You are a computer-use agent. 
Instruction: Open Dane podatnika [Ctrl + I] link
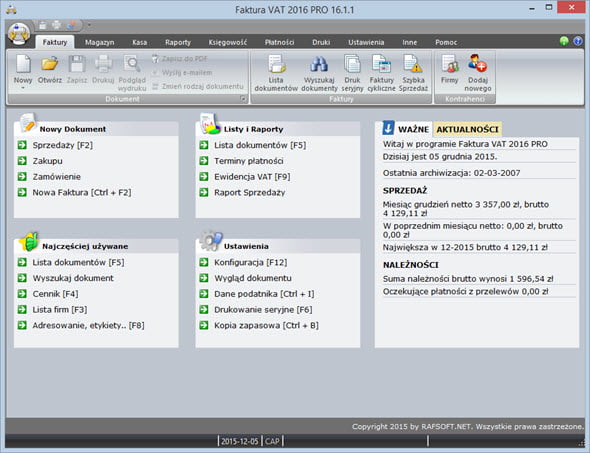[264, 294]
